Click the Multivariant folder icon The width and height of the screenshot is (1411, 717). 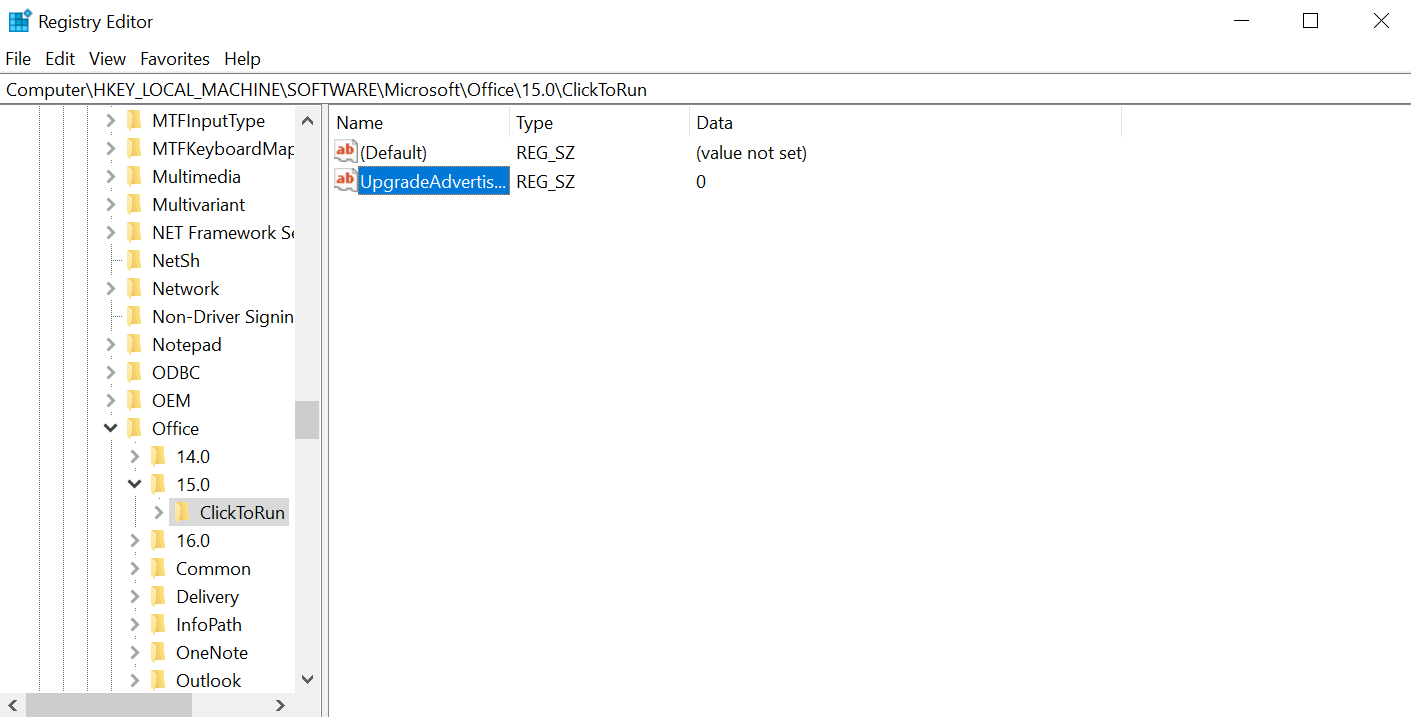coord(134,205)
